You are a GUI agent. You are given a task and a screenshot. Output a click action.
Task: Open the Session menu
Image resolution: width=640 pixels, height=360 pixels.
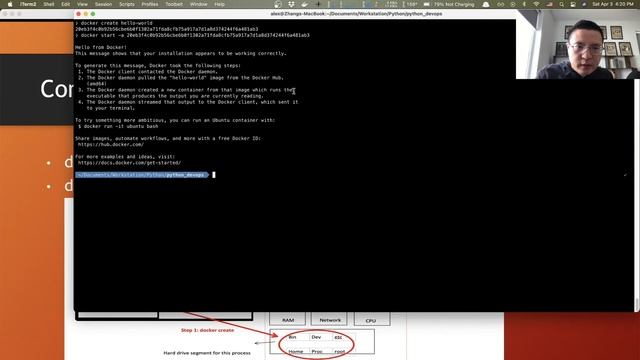[103, 4]
